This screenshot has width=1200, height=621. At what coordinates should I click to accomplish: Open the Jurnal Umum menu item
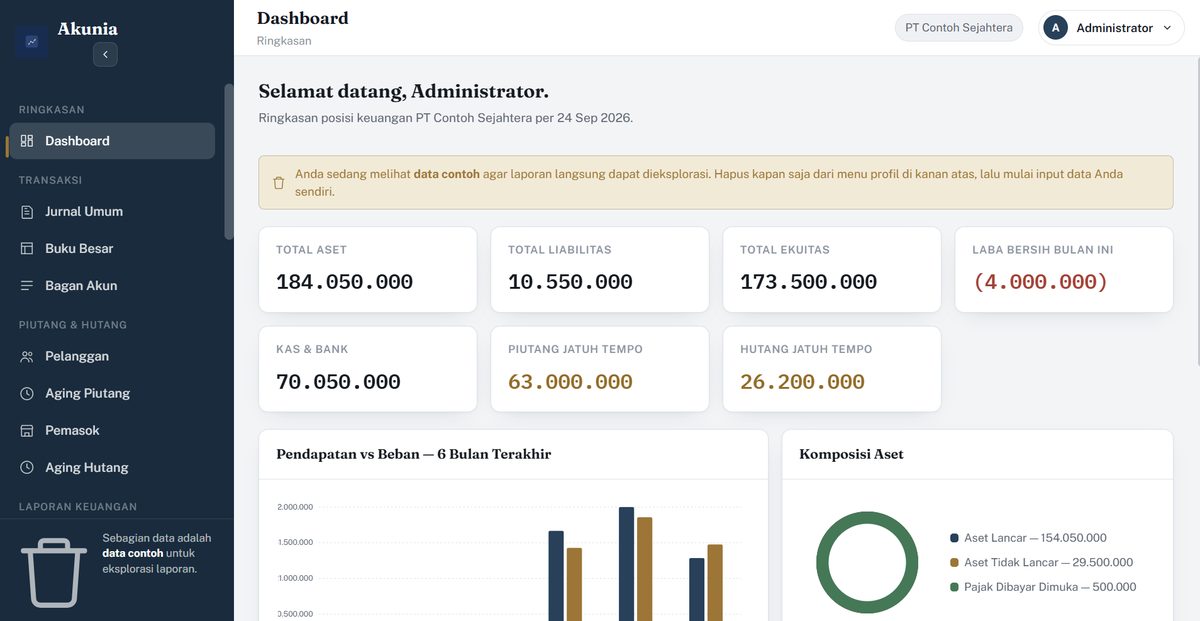coord(112,211)
